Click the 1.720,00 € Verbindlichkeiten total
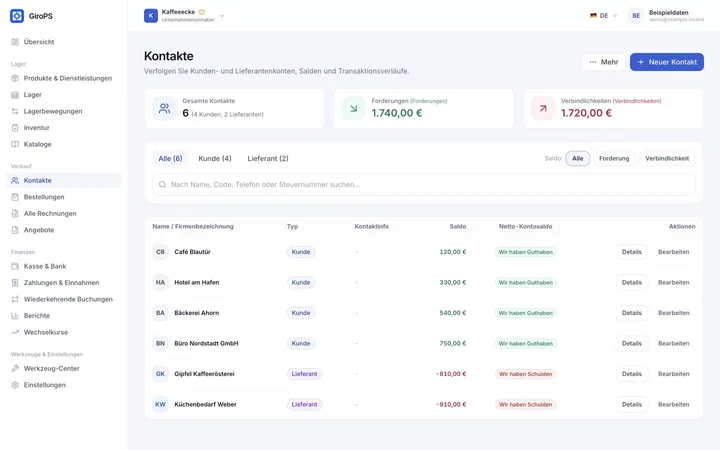 [586, 113]
